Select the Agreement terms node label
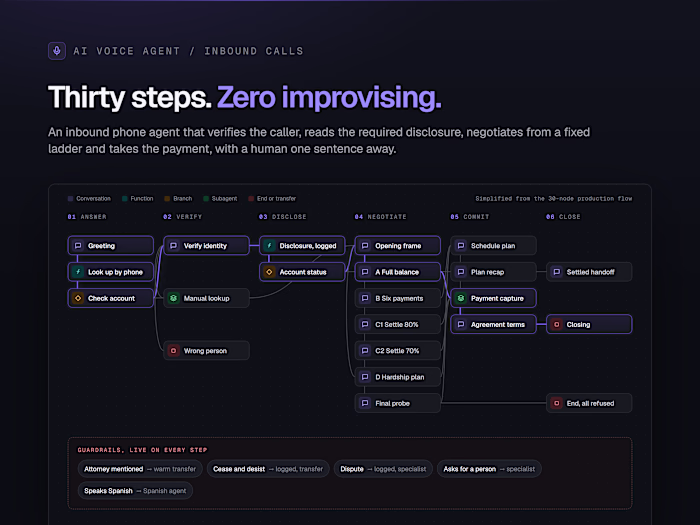 498,325
